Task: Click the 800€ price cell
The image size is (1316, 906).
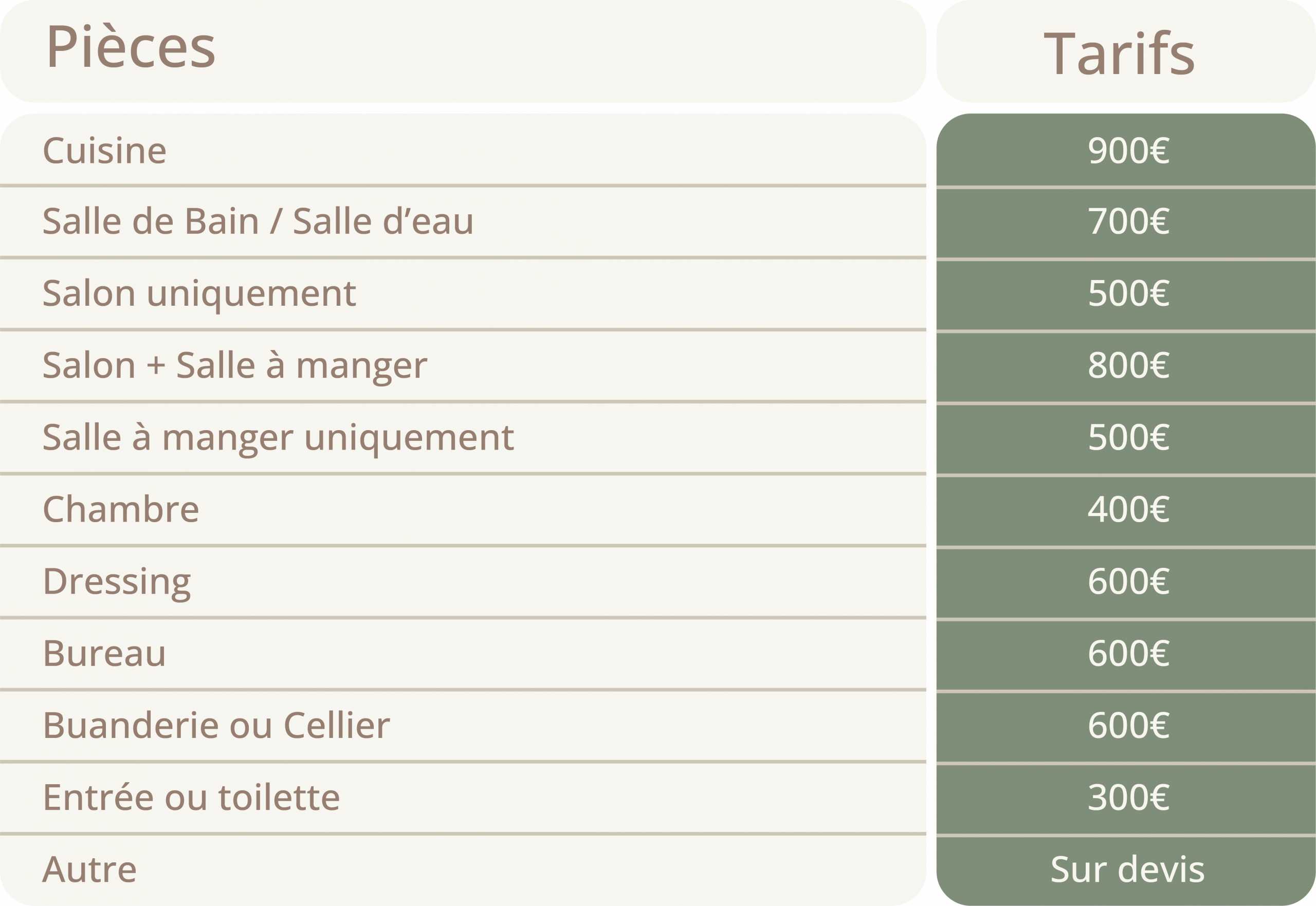Action: click(x=1128, y=365)
